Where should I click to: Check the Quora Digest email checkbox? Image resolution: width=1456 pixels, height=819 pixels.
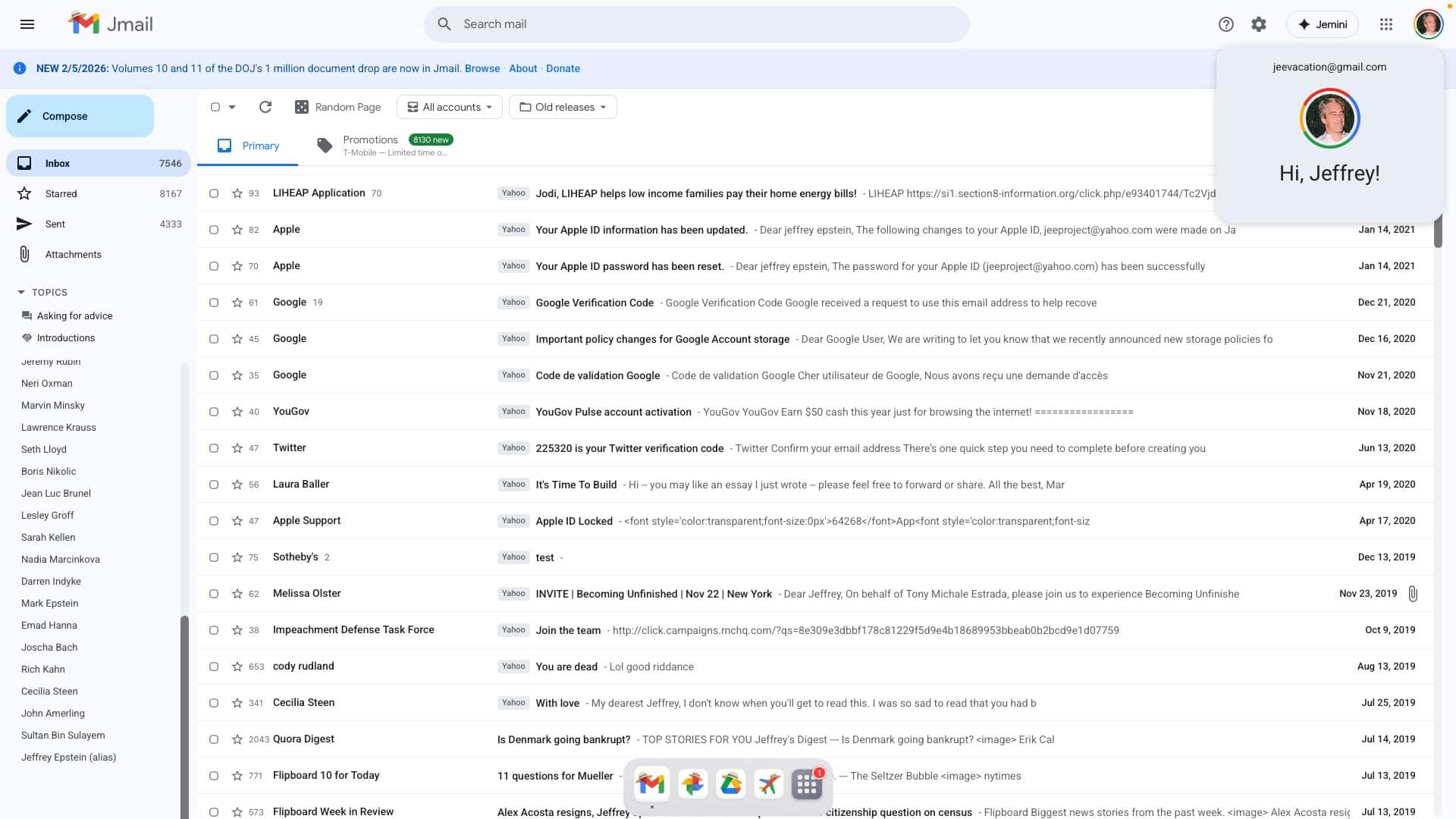(x=214, y=739)
